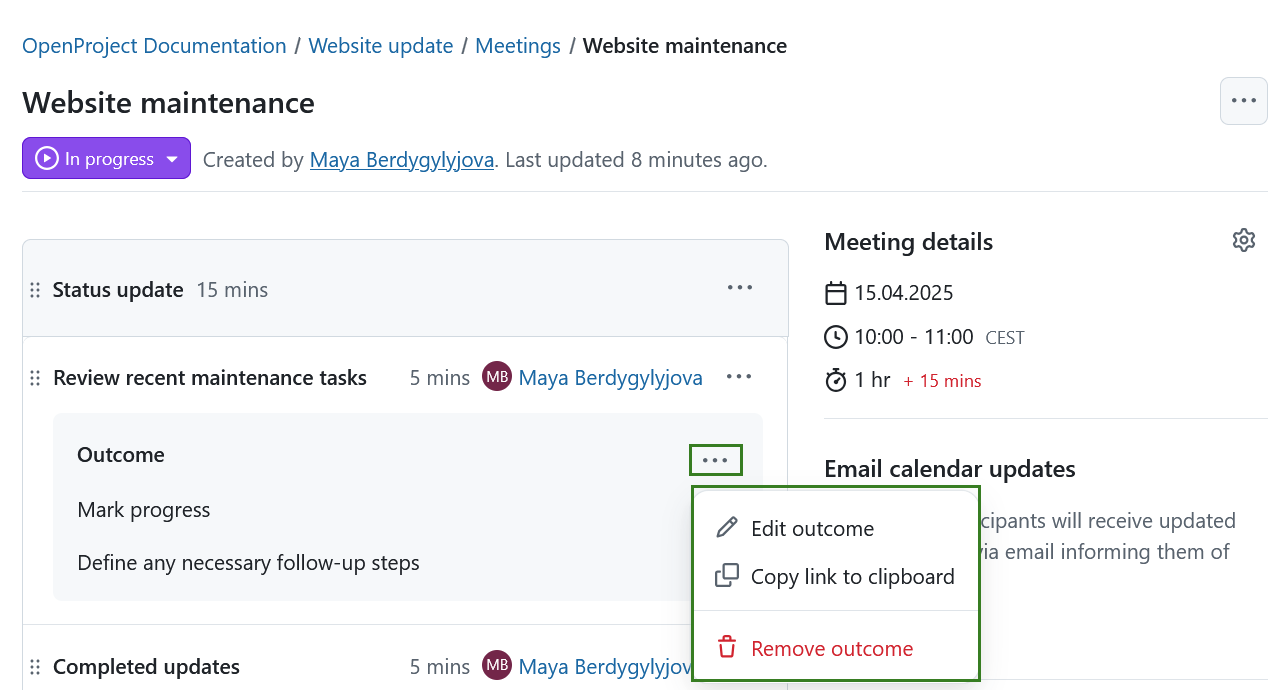Select Copy link to clipboard
1285x690 pixels.
pos(852,576)
